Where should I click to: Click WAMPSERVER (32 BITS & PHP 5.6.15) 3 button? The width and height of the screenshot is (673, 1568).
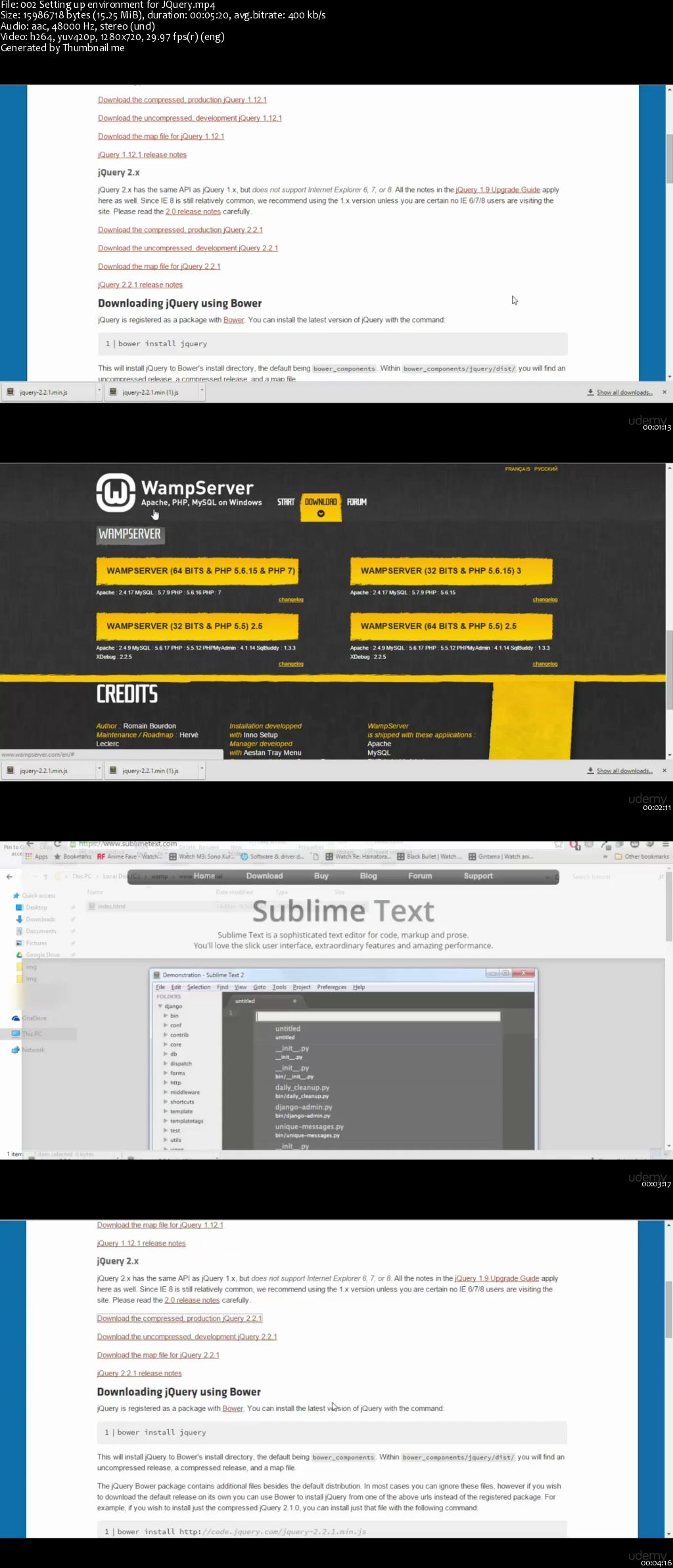451,571
